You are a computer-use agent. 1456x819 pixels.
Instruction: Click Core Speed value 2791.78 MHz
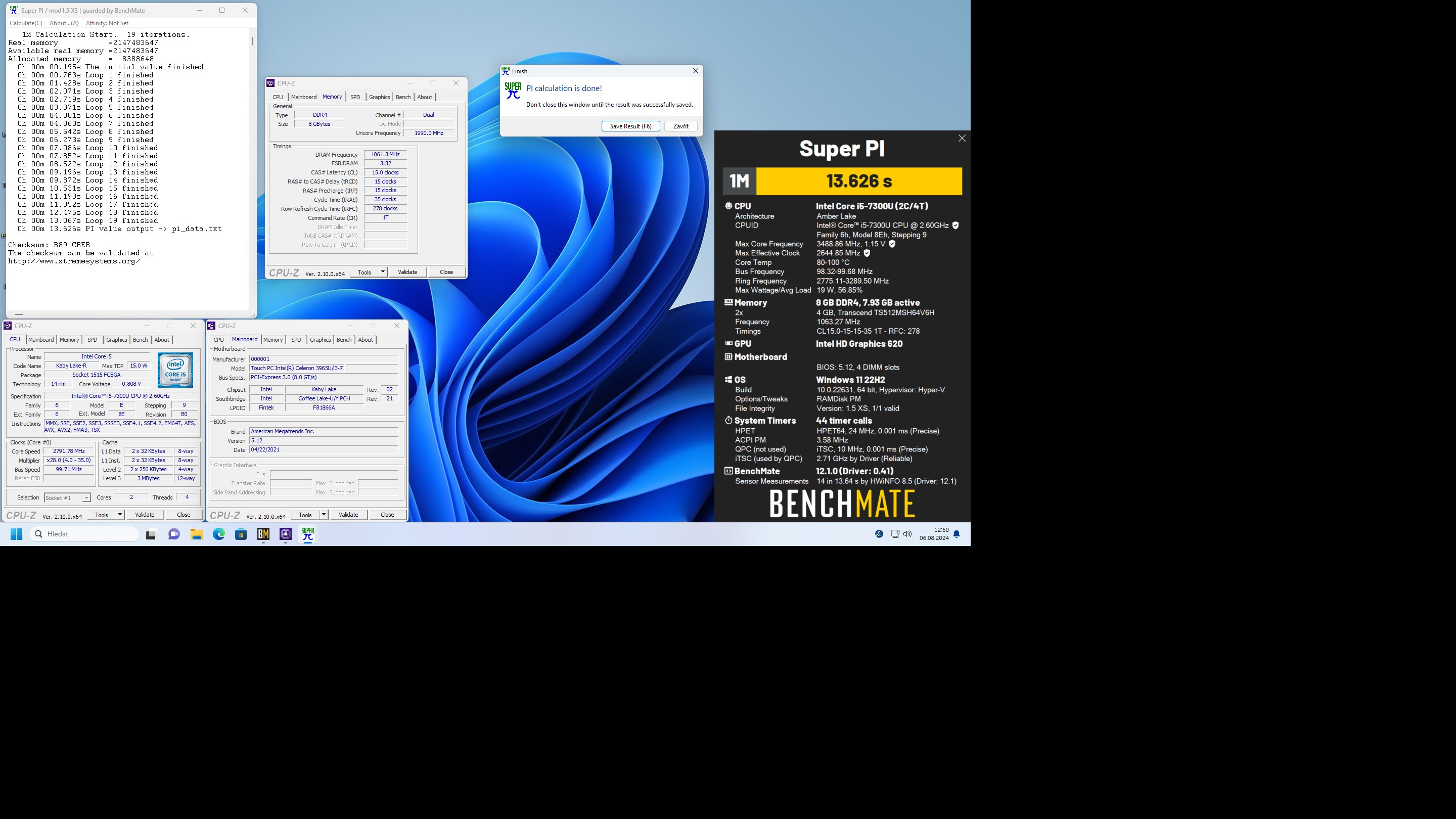(69, 451)
